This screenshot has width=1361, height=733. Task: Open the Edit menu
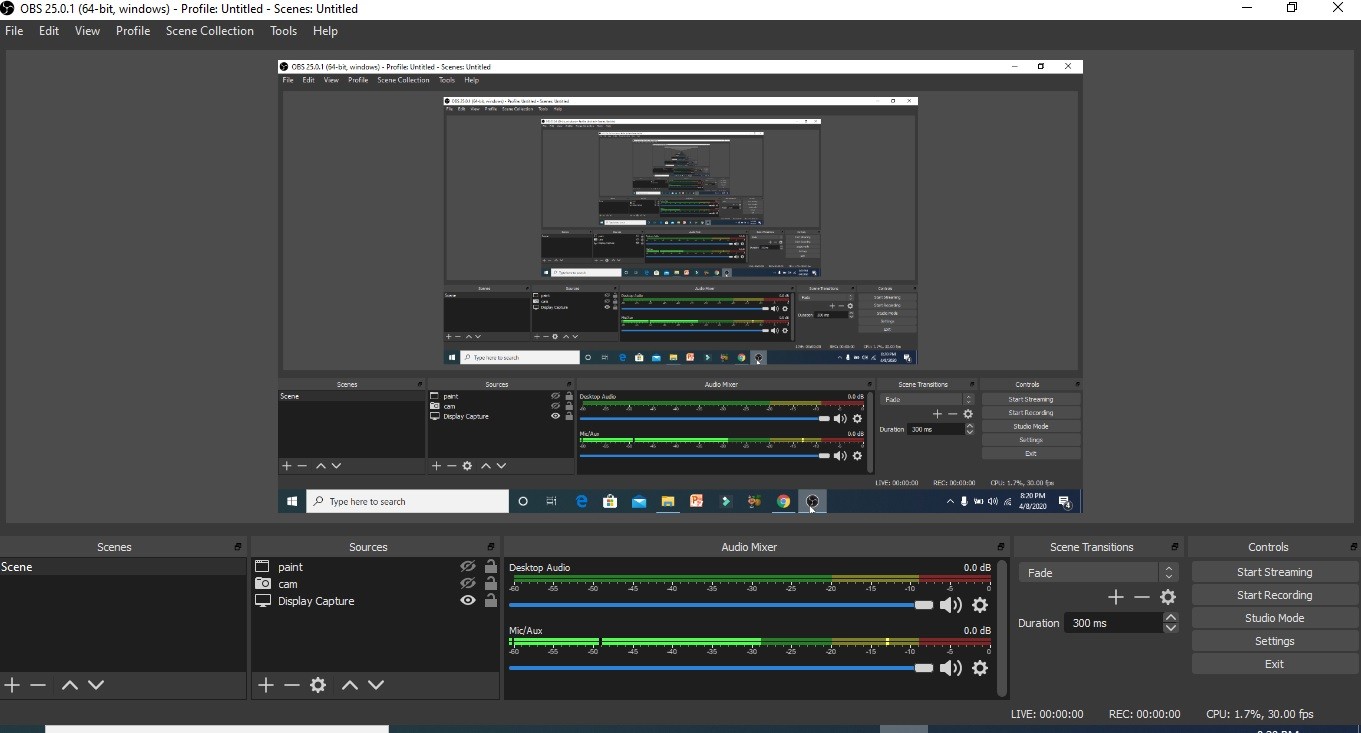pos(49,31)
